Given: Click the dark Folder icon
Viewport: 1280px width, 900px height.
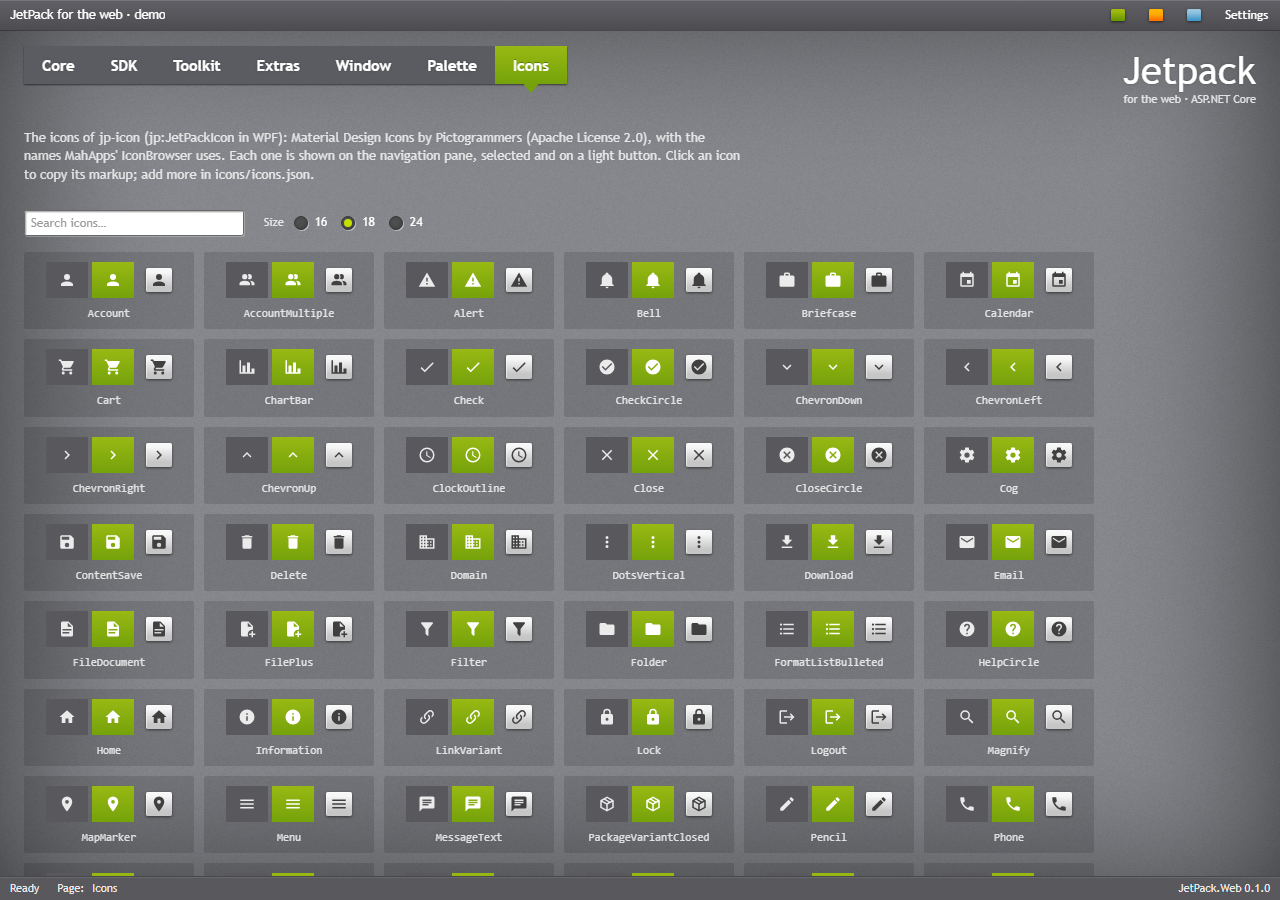Looking at the screenshot, I should click(607, 629).
